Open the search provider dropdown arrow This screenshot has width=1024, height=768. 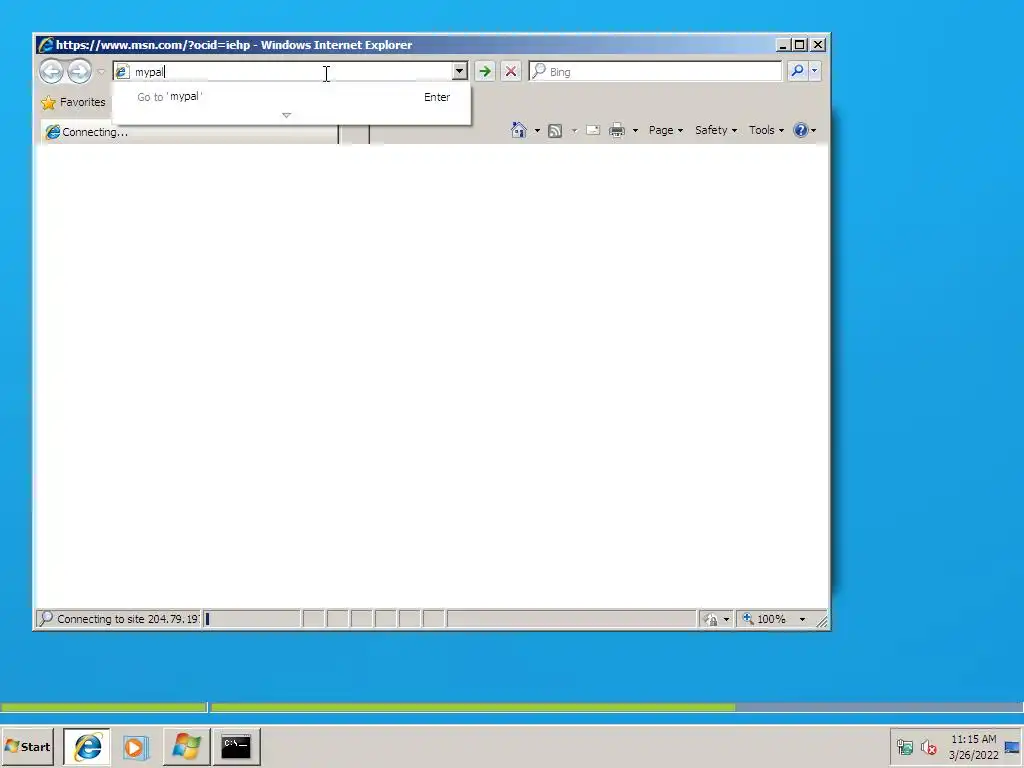tap(814, 71)
